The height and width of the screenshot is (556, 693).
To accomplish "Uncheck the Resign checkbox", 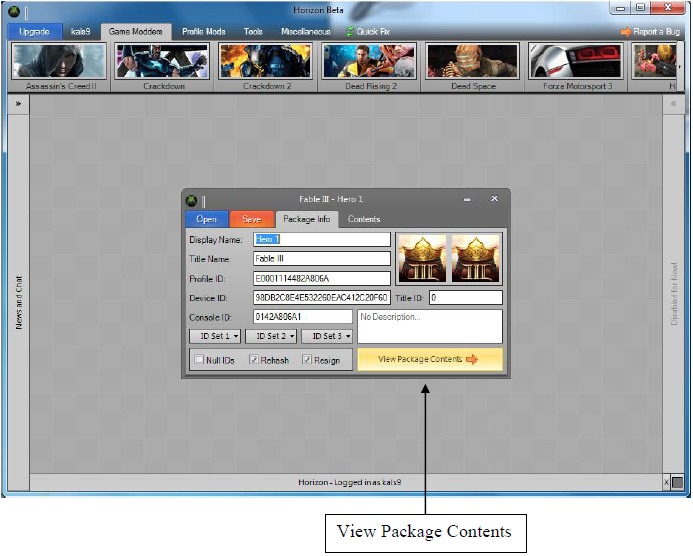I will tap(307, 360).
